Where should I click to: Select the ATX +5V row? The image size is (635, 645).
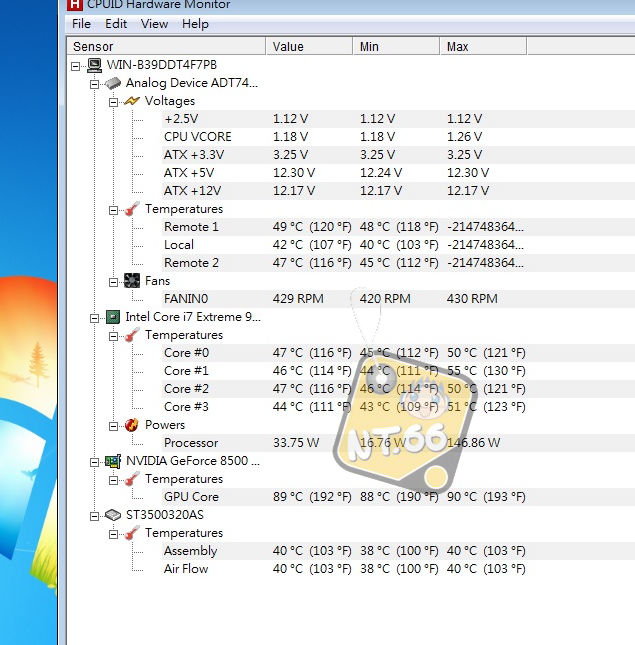coord(398,173)
